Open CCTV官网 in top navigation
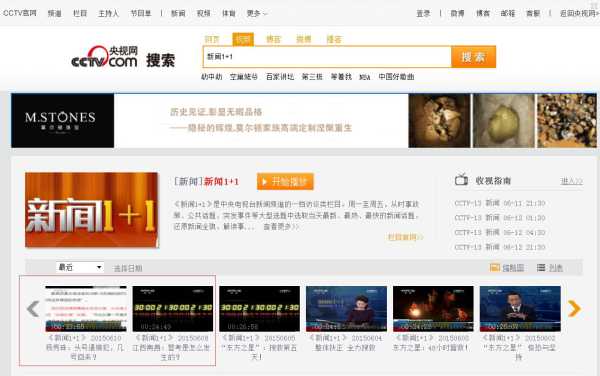The width and height of the screenshot is (600, 376). coord(20,13)
